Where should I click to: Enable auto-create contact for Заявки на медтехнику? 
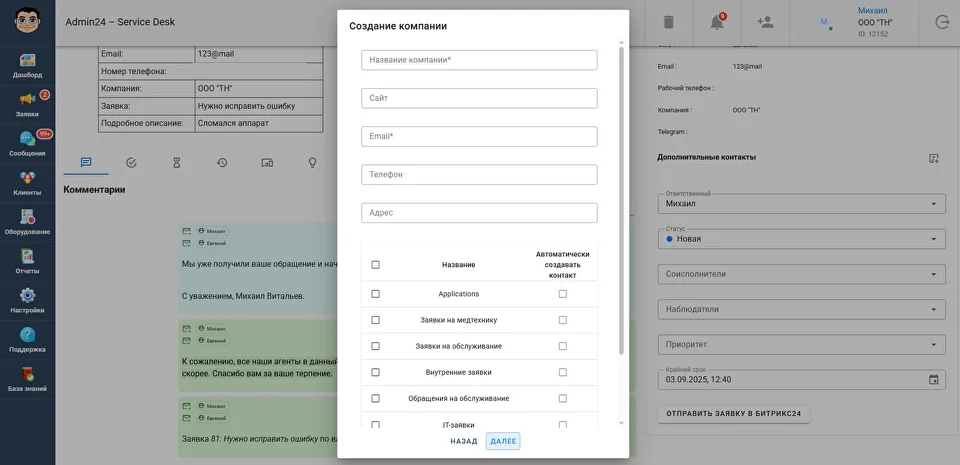tap(563, 320)
